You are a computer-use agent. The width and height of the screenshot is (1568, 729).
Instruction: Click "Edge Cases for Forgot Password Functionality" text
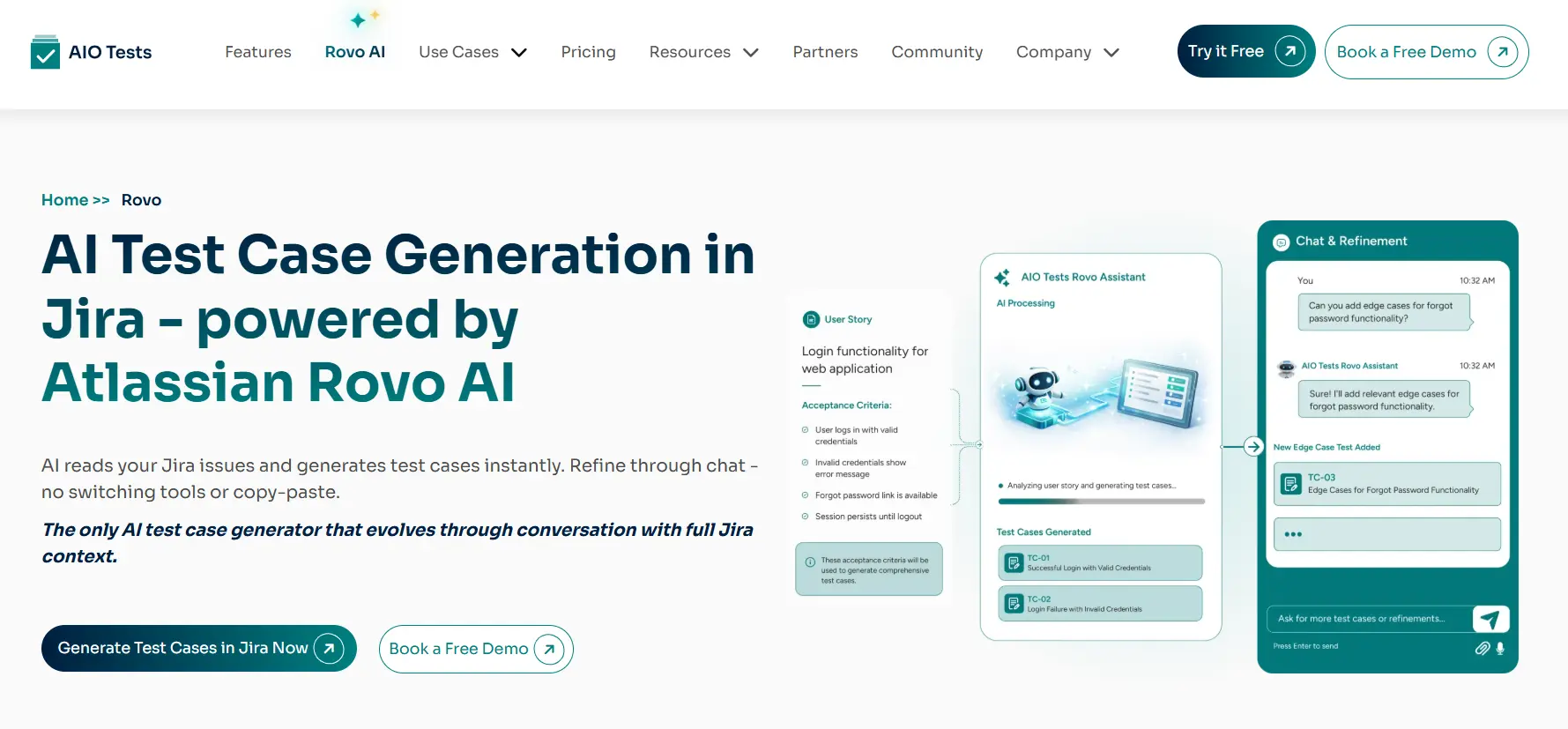pyautogui.click(x=1393, y=490)
